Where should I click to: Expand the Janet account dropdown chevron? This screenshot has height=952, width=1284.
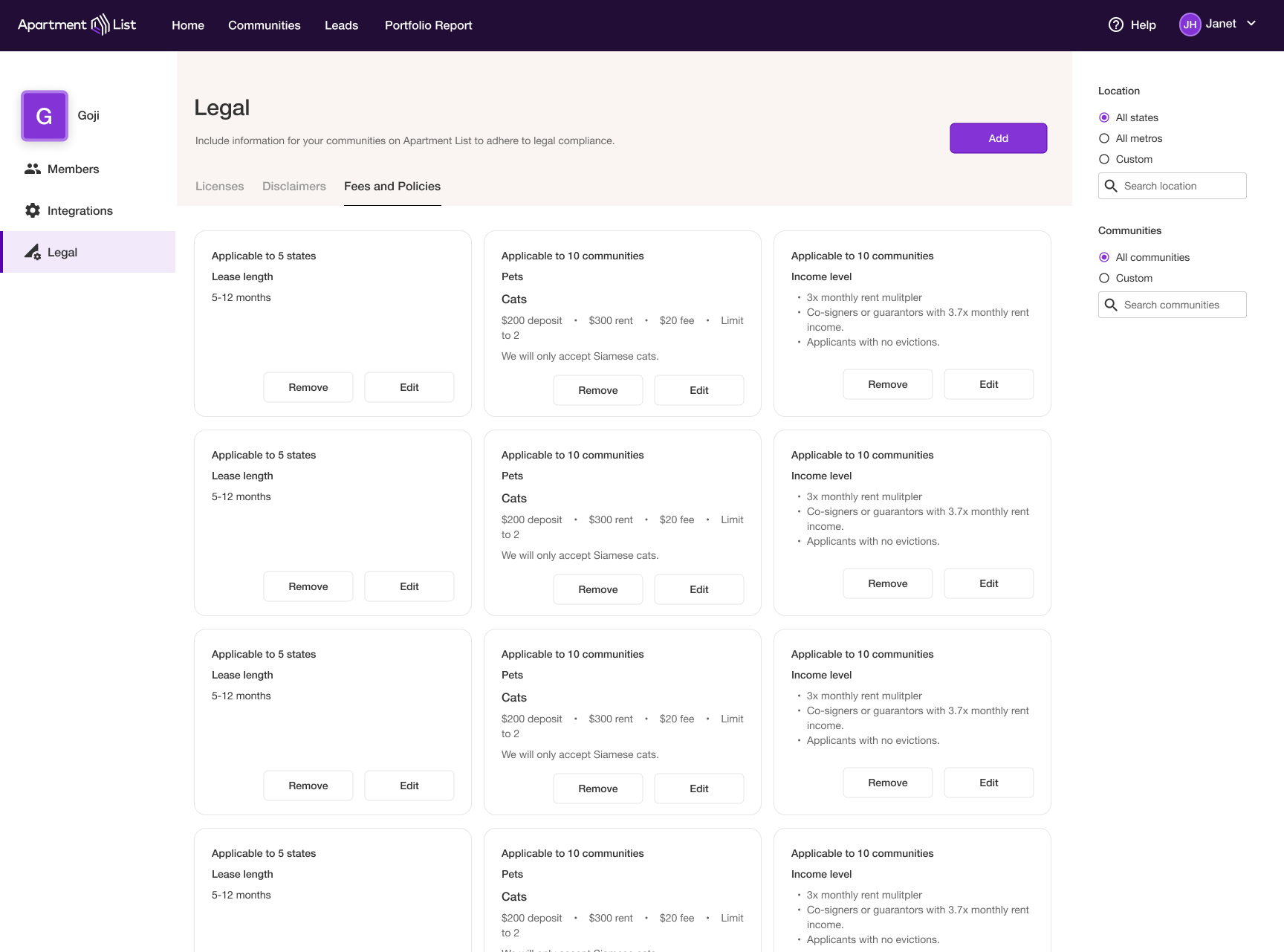point(1251,24)
